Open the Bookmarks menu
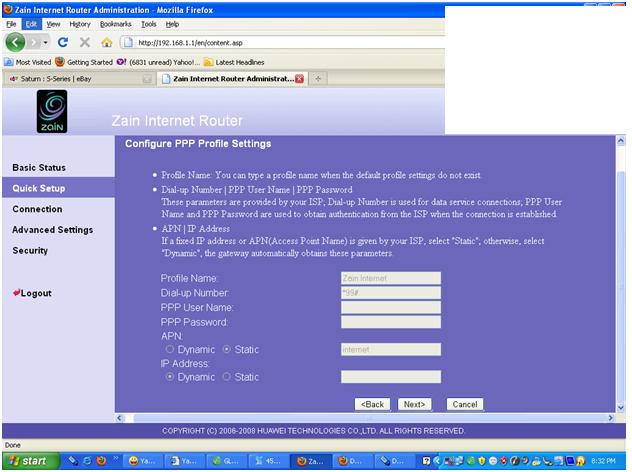 tap(115, 23)
